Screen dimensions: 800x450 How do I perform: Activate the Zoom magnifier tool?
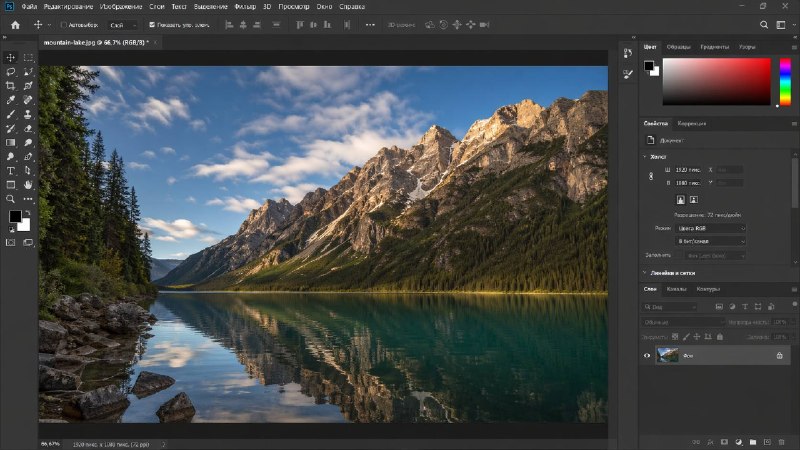coord(11,199)
